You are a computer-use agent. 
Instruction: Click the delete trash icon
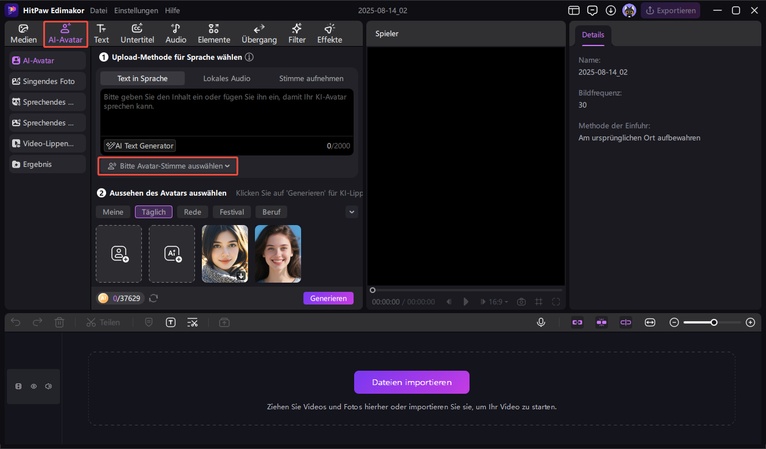59,322
